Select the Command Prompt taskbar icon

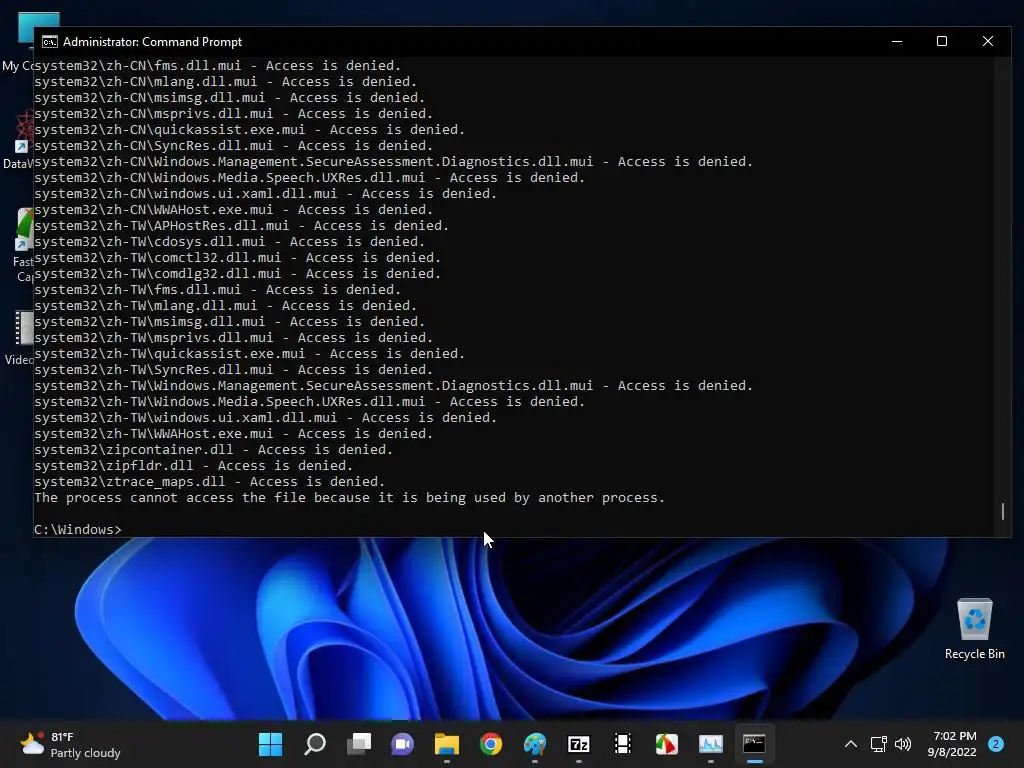click(754, 744)
